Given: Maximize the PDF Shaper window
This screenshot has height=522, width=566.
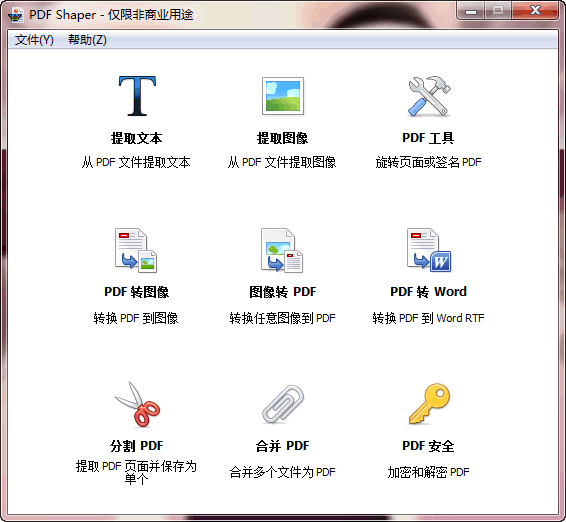Looking at the screenshot, I should pos(497,11).
